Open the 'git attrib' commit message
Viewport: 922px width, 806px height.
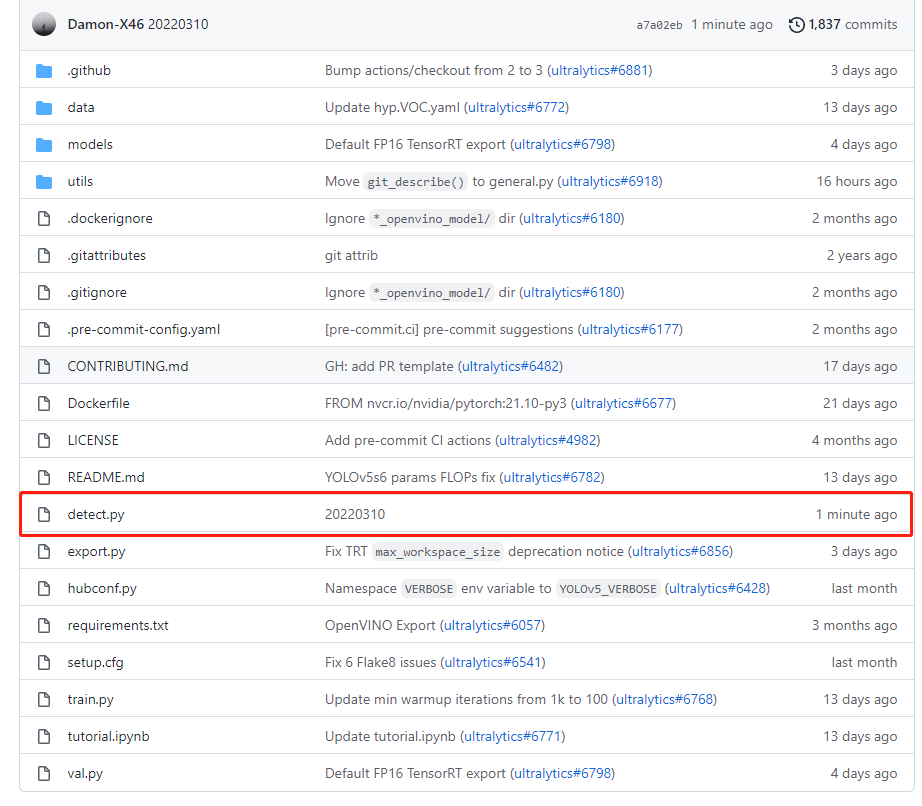352,256
